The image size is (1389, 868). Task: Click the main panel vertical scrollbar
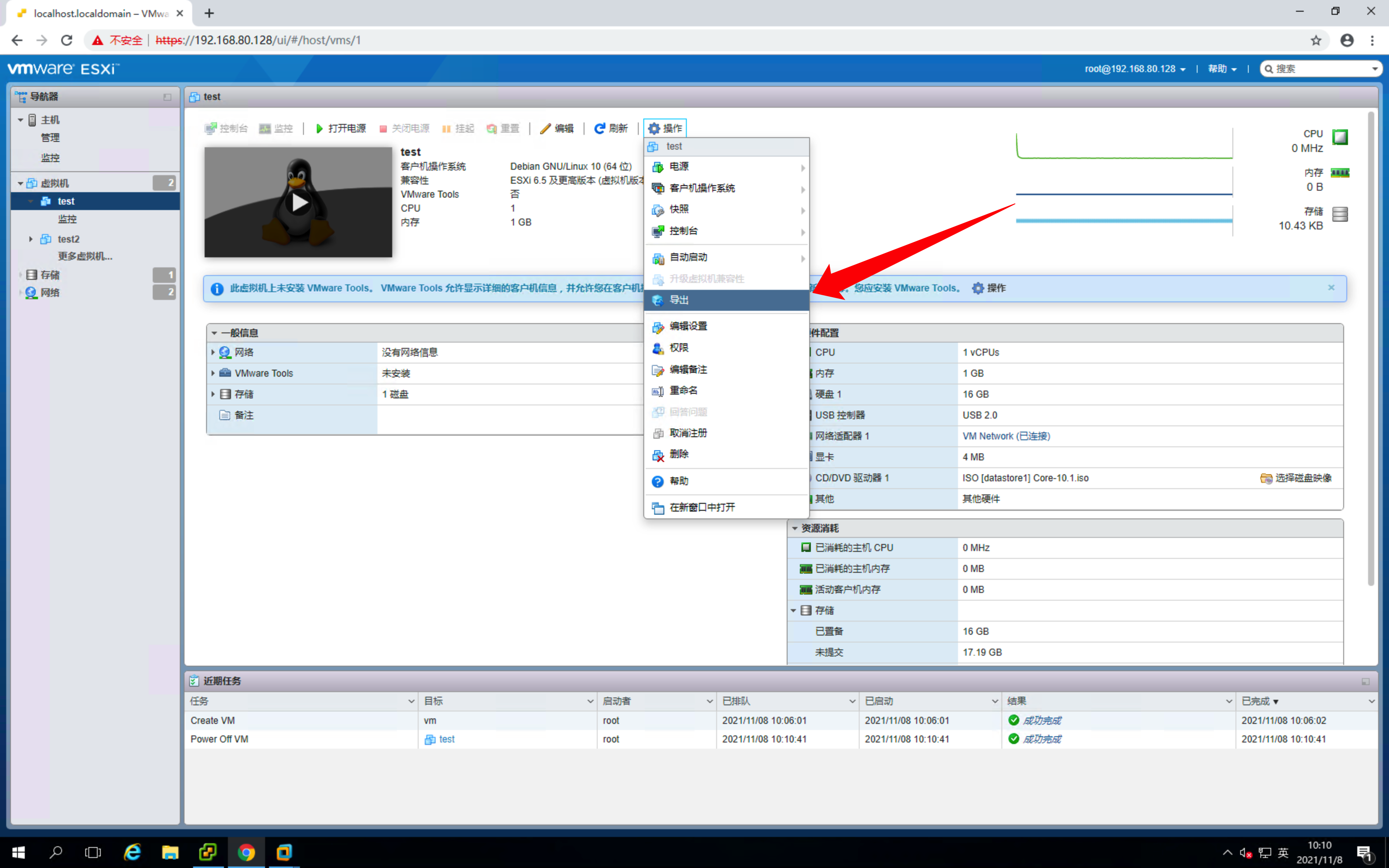tap(1371, 344)
